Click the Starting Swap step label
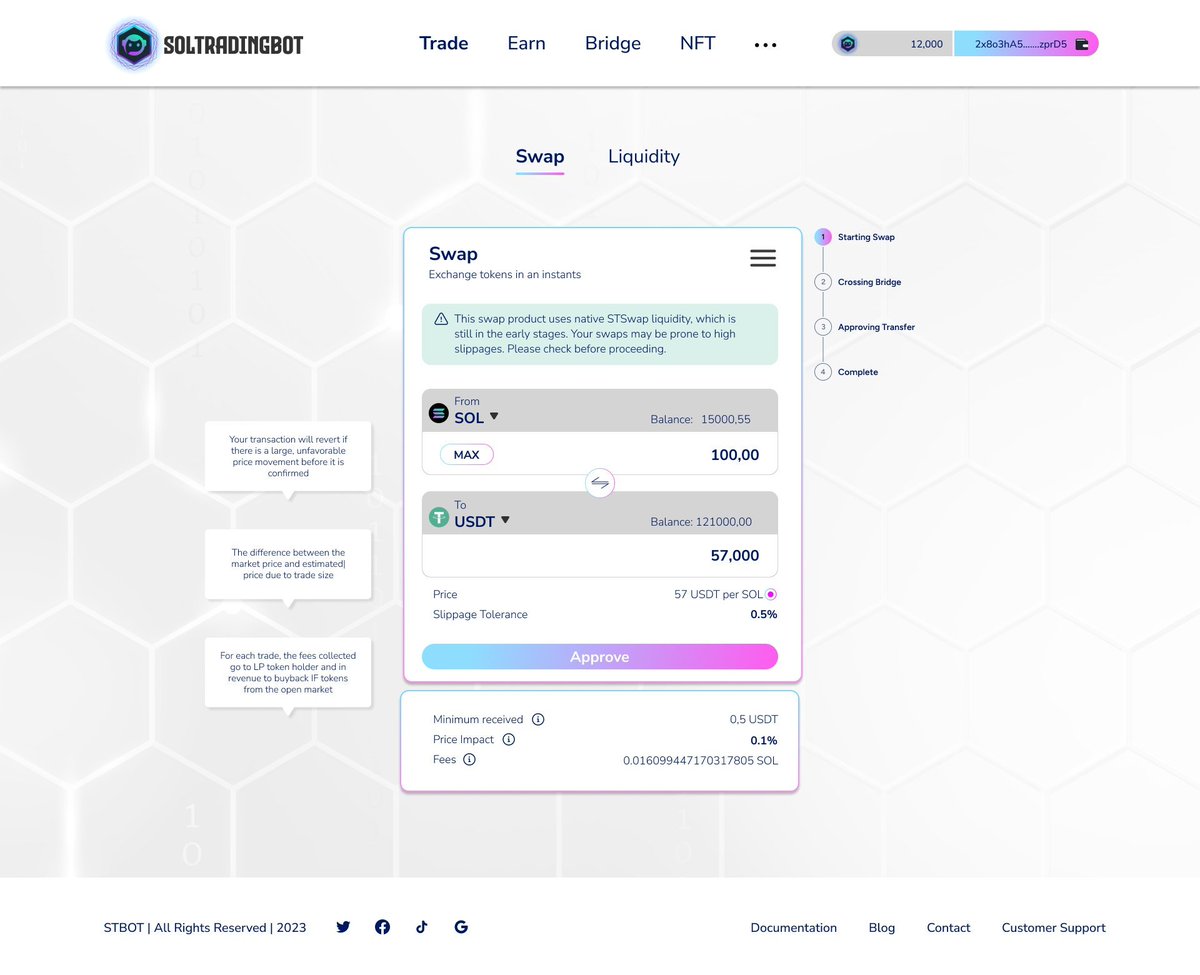The width and height of the screenshot is (1200, 975). point(866,237)
